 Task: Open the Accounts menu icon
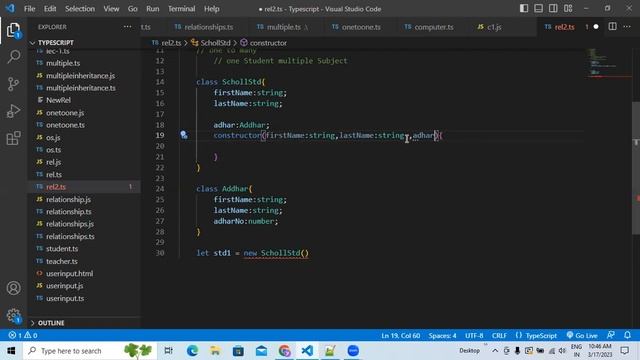click(x=13, y=288)
